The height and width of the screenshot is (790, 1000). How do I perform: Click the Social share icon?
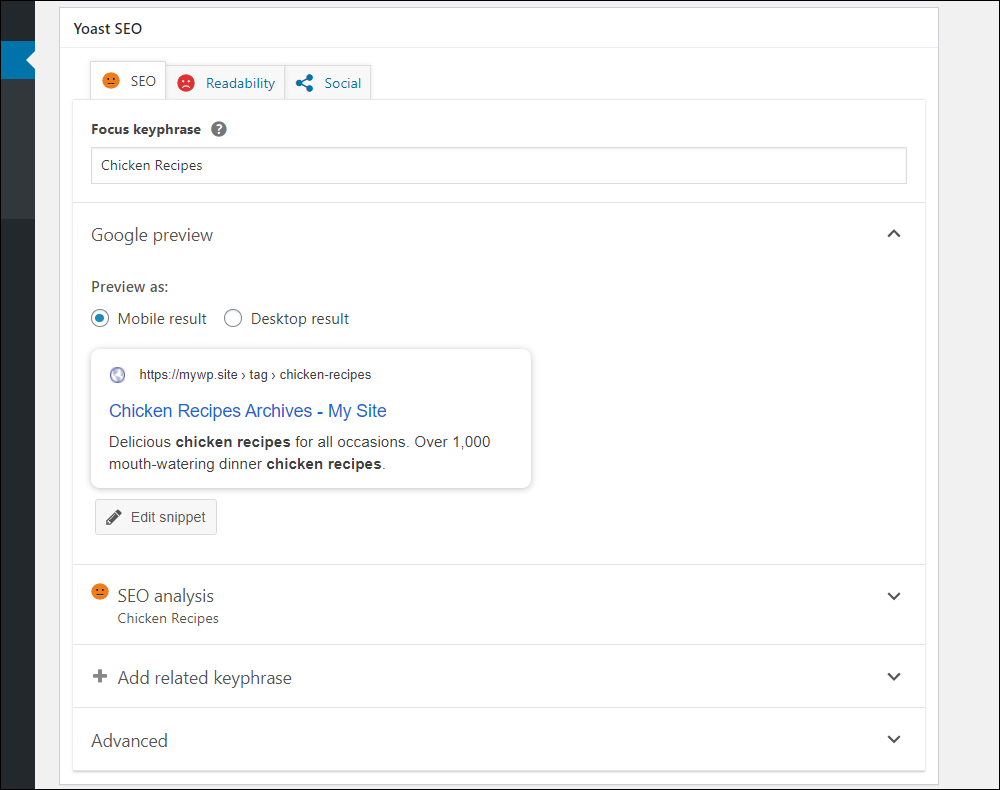tap(304, 83)
